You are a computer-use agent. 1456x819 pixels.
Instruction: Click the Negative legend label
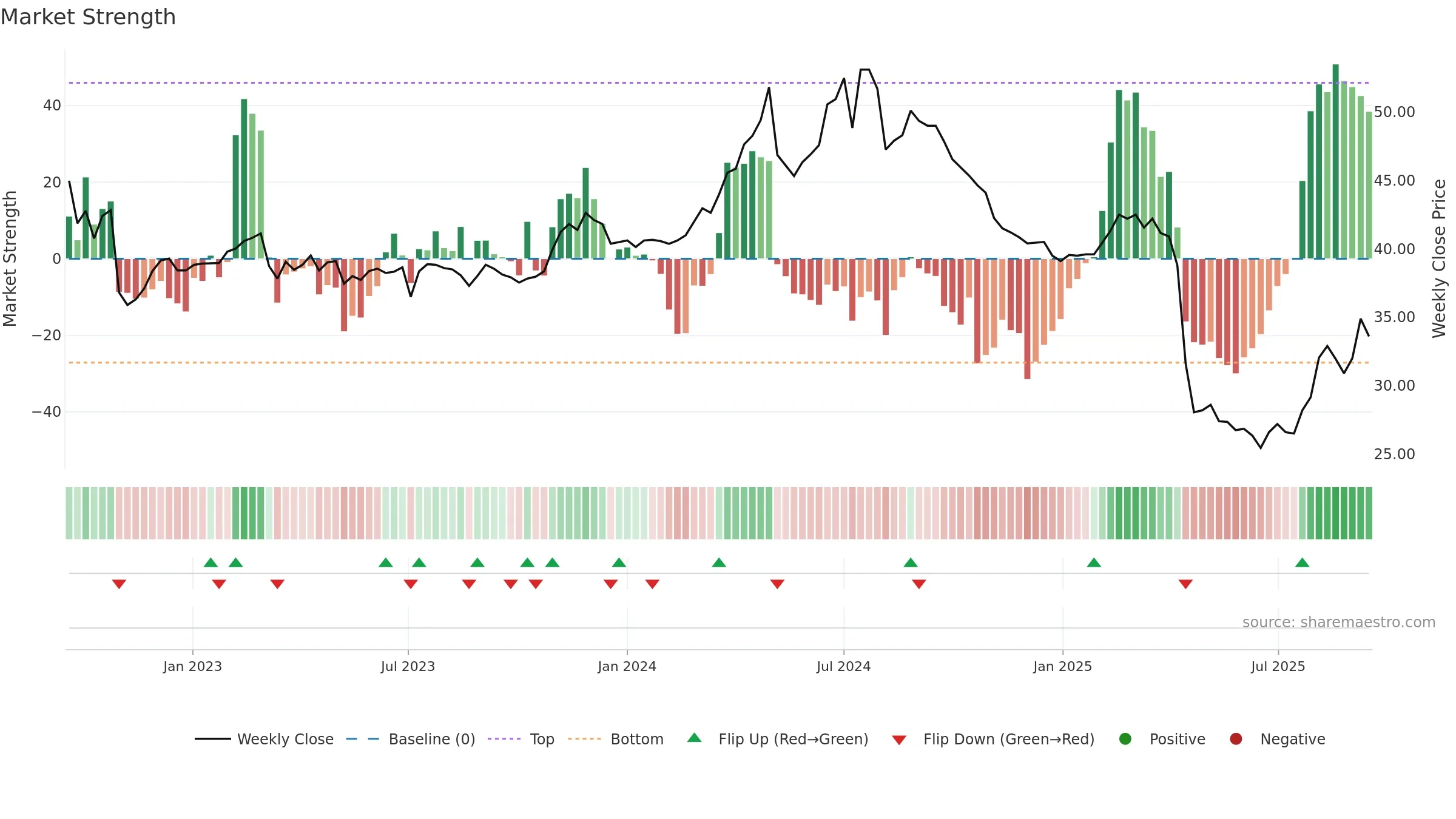point(1293,739)
